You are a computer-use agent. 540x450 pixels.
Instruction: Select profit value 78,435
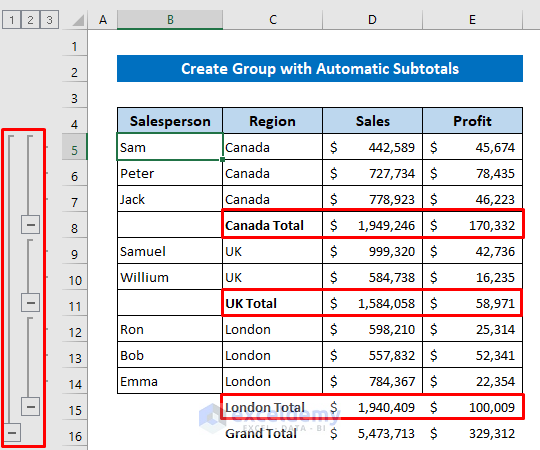click(472, 173)
